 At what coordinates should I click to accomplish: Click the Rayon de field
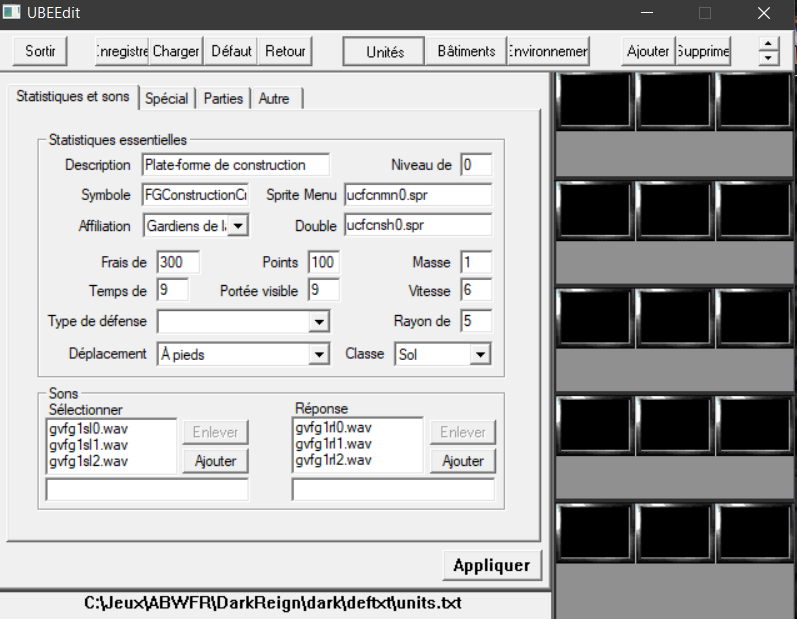point(476,321)
